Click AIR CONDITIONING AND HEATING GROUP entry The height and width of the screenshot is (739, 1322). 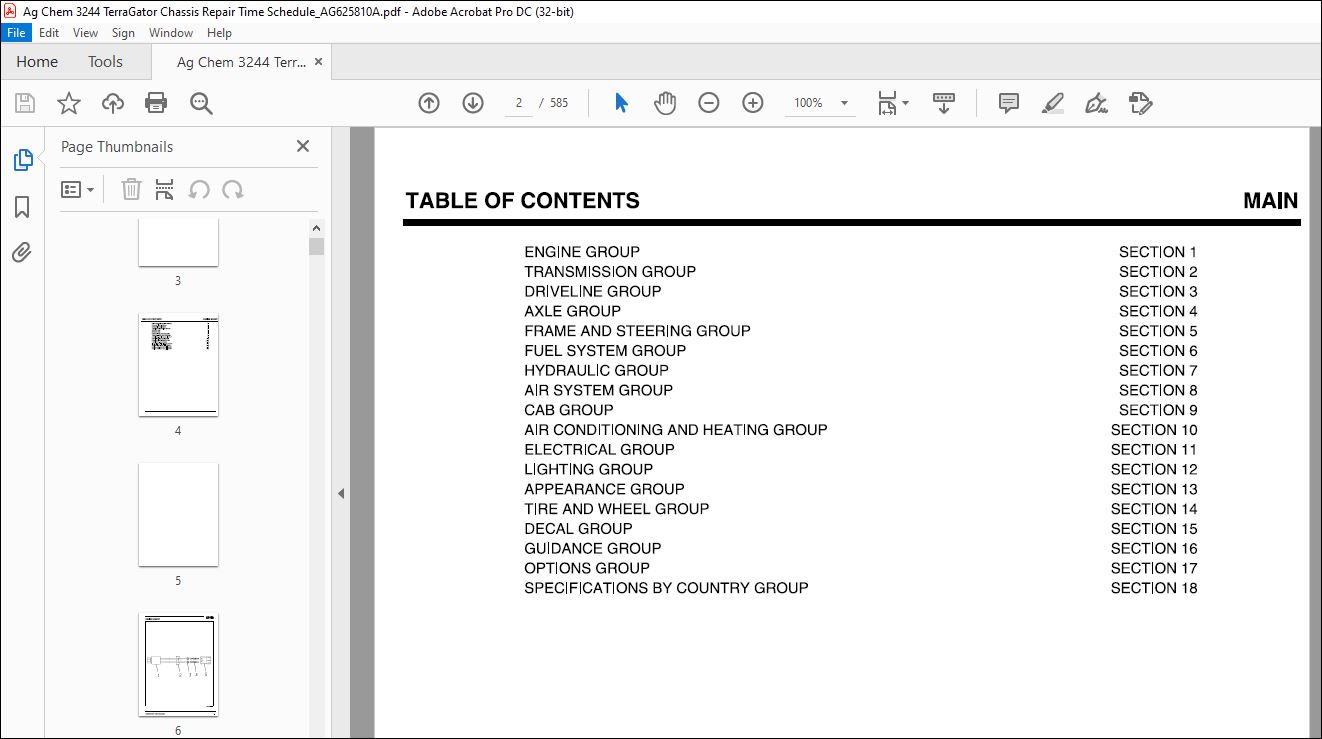click(x=676, y=430)
